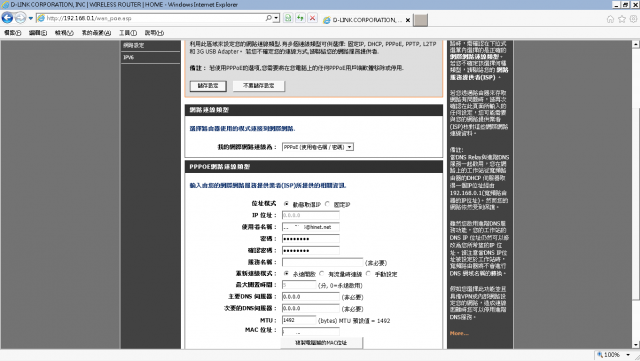Expand the address bar autocomplete arrow
Screen dimensions: 640x361
[276, 18]
